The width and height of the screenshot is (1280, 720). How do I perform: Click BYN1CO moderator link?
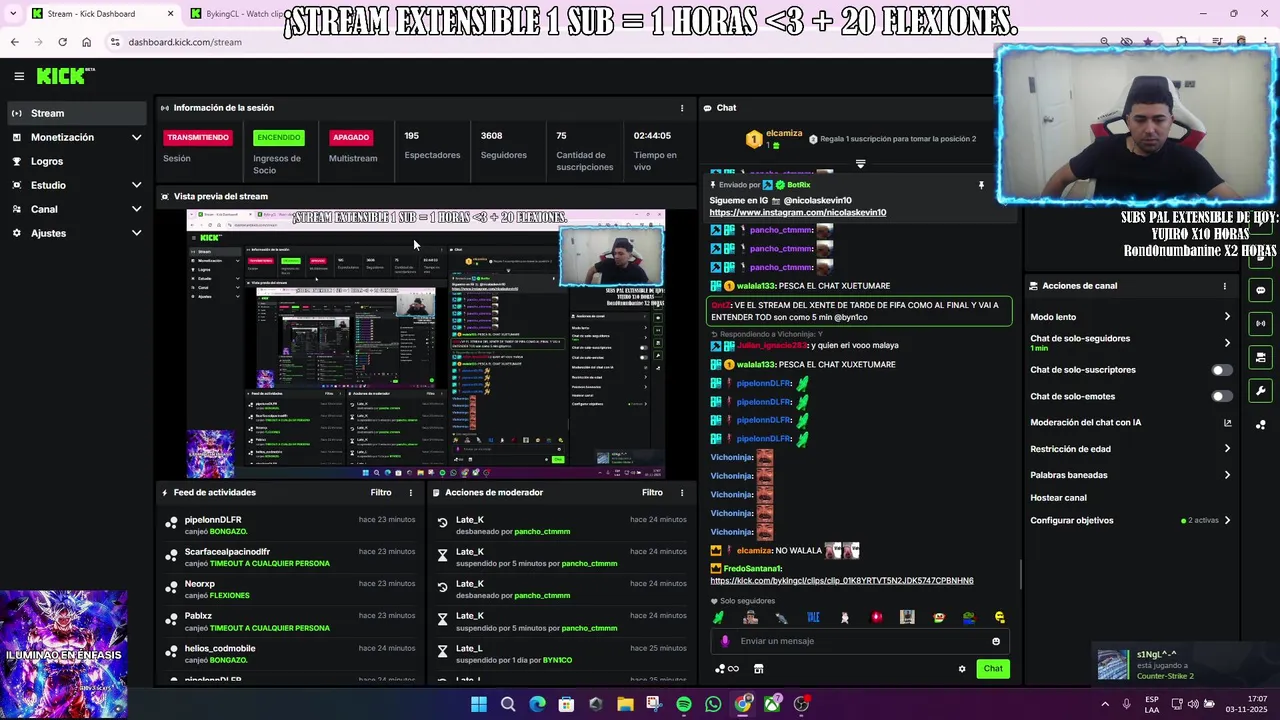point(557,659)
